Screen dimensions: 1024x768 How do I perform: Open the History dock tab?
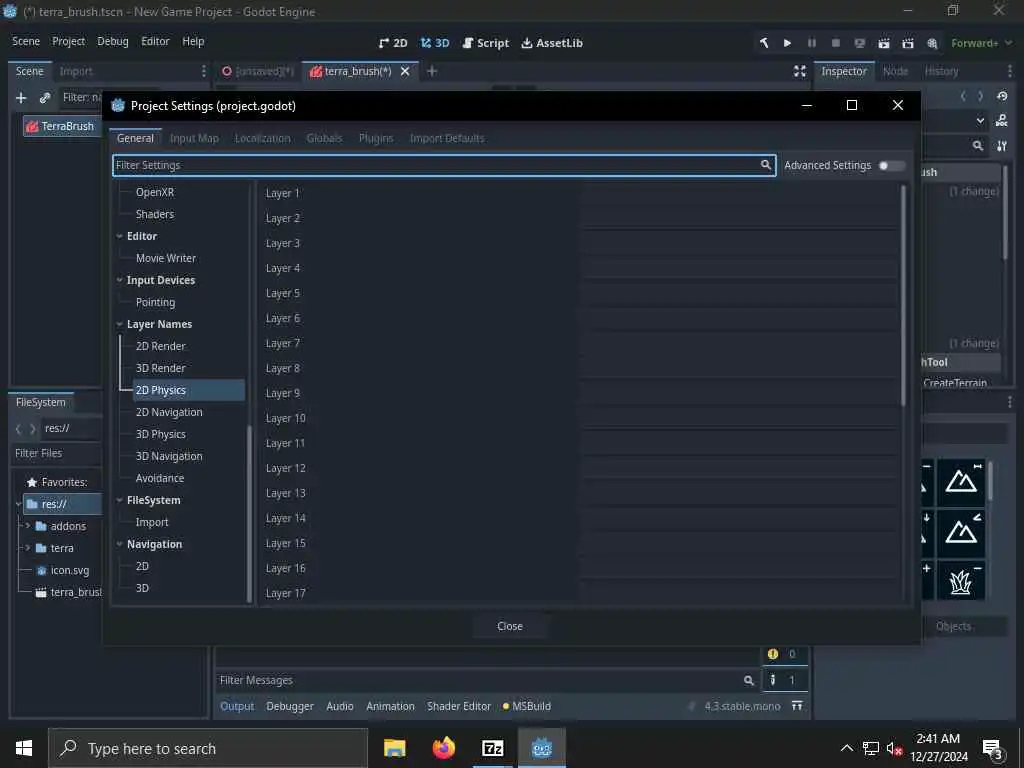941,71
